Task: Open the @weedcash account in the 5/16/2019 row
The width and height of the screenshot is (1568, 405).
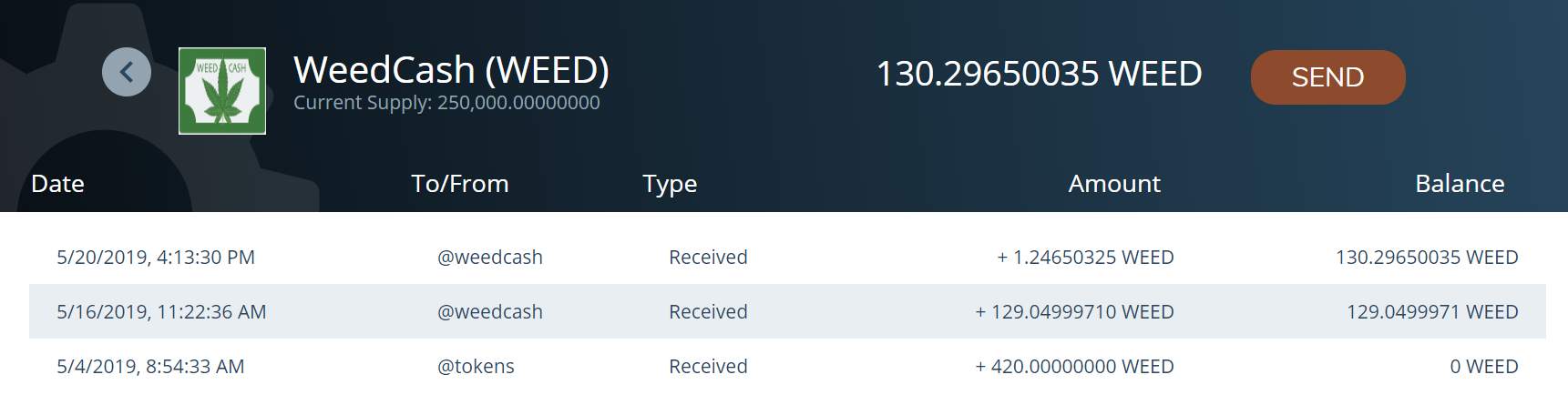Action: pyautogui.click(x=490, y=312)
